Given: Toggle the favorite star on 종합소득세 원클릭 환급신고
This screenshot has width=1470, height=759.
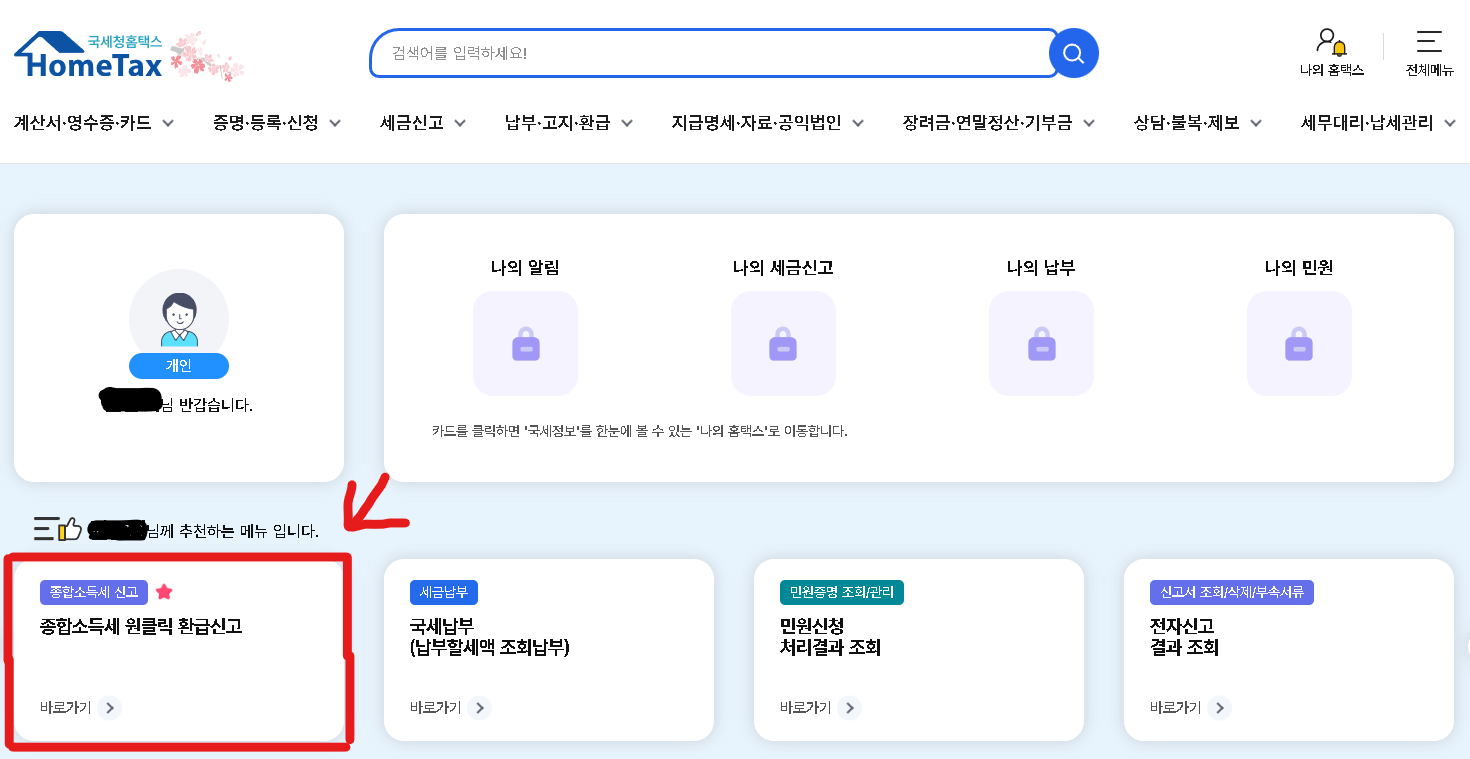Looking at the screenshot, I should [163, 592].
